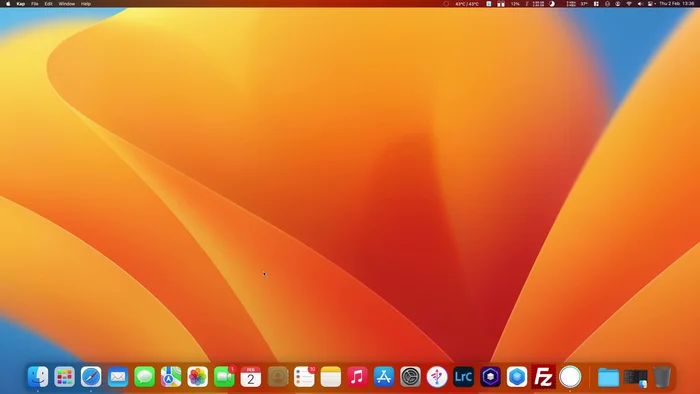This screenshot has width=700, height=394.
Task: Open the Kap application menu
Action: click(x=21, y=4)
